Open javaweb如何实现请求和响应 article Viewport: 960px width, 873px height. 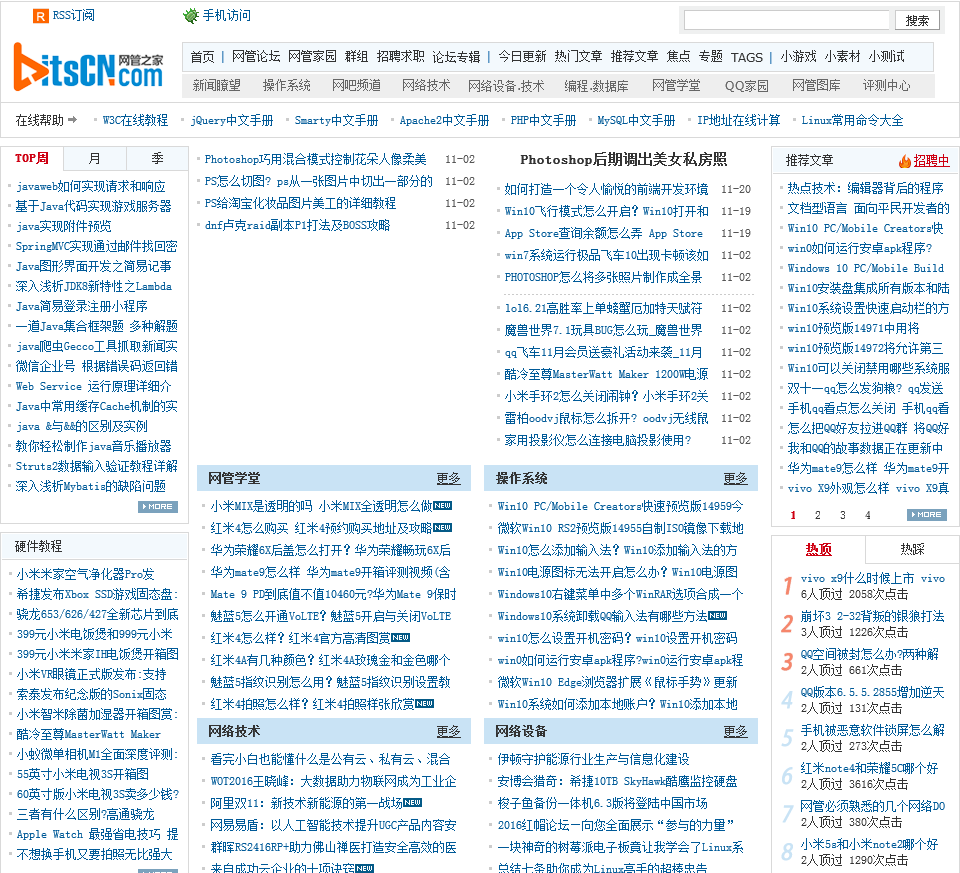[91, 187]
